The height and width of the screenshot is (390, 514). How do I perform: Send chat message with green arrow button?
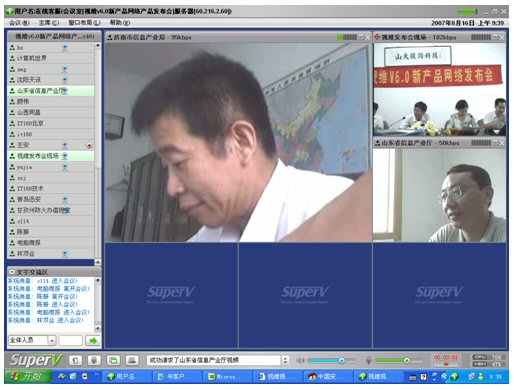click(93, 340)
